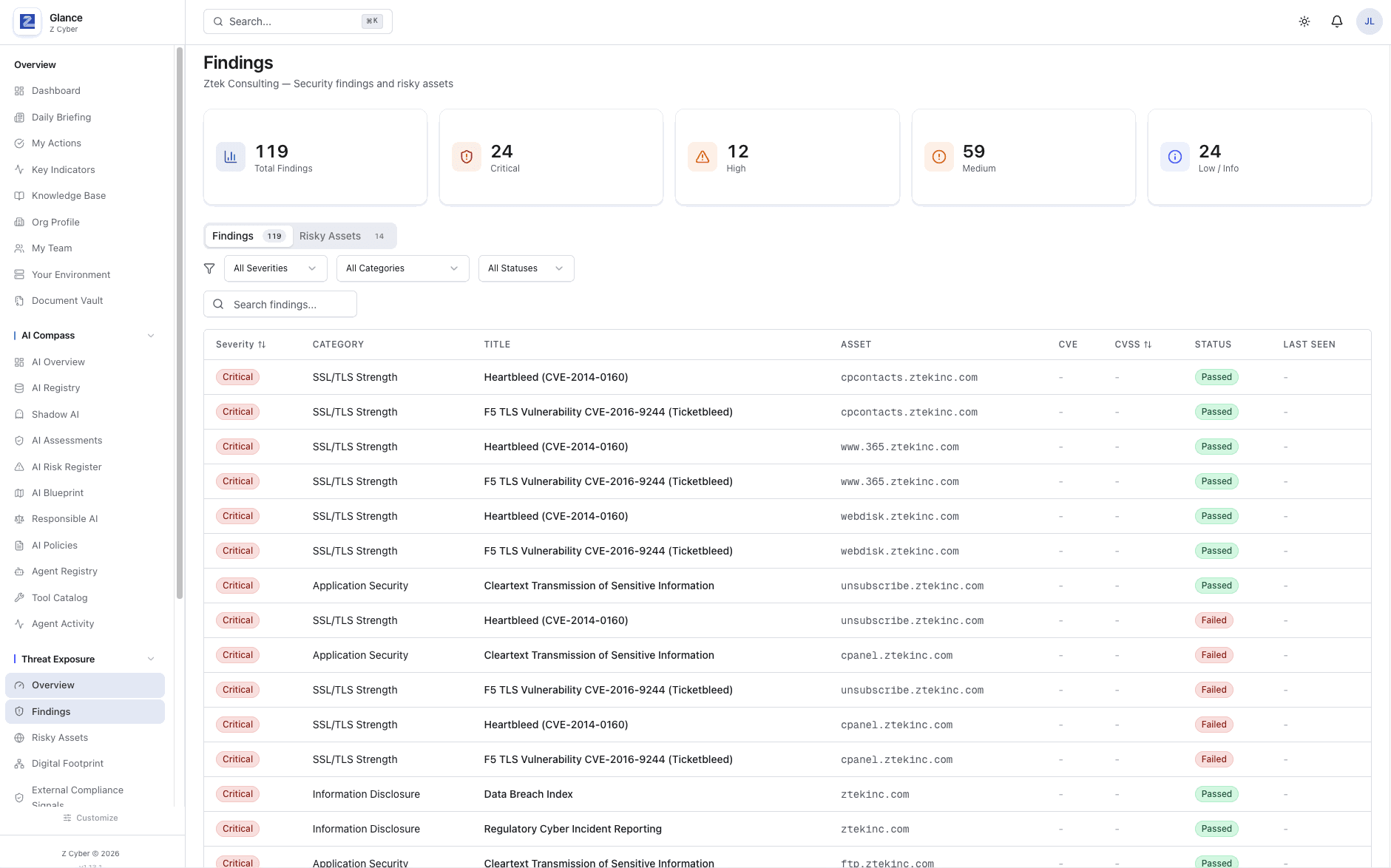The height and width of the screenshot is (868, 1391).
Task: Click the Glance Z Cyber logo icon
Action: (27, 22)
